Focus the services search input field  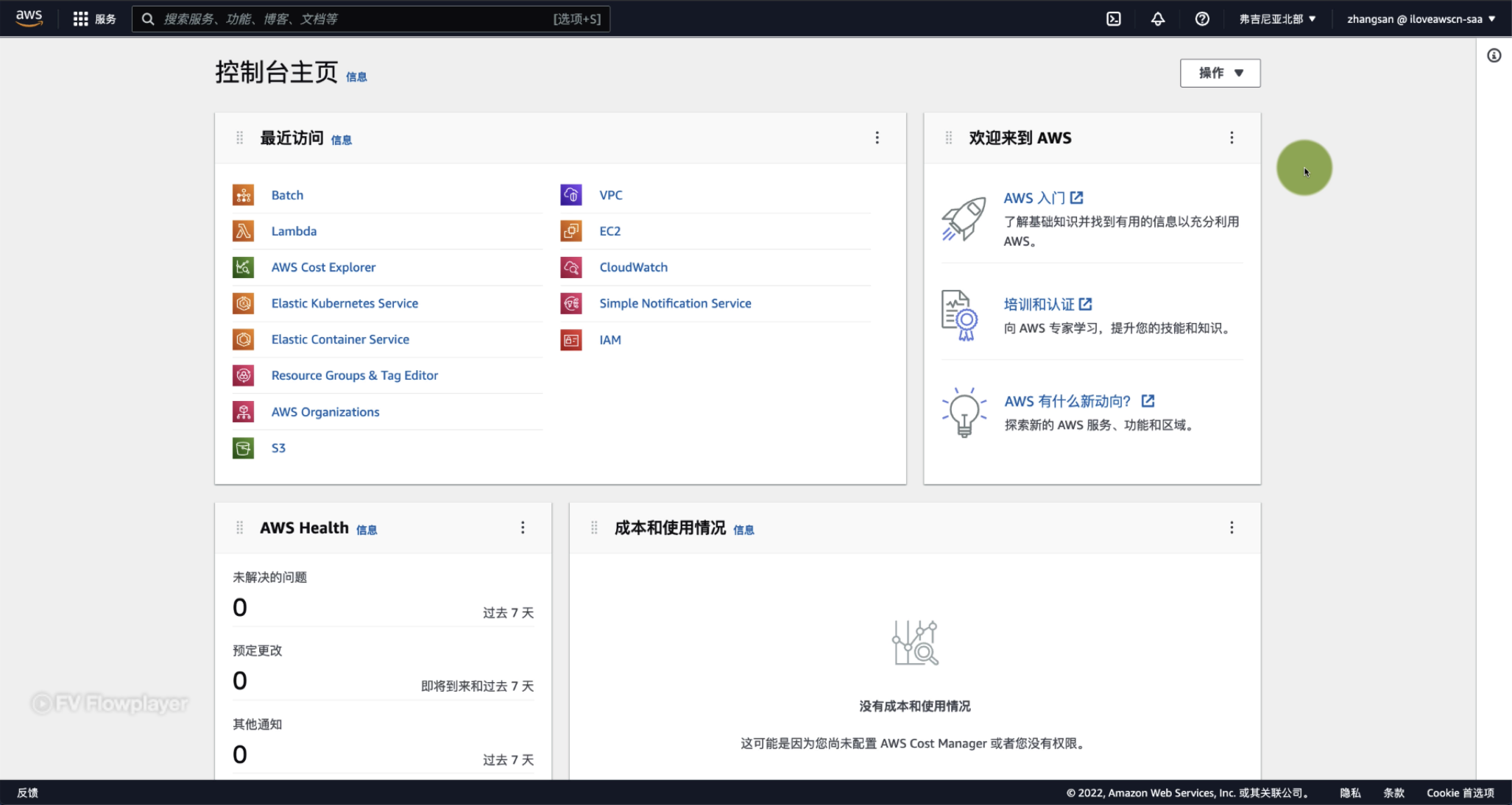(x=371, y=19)
